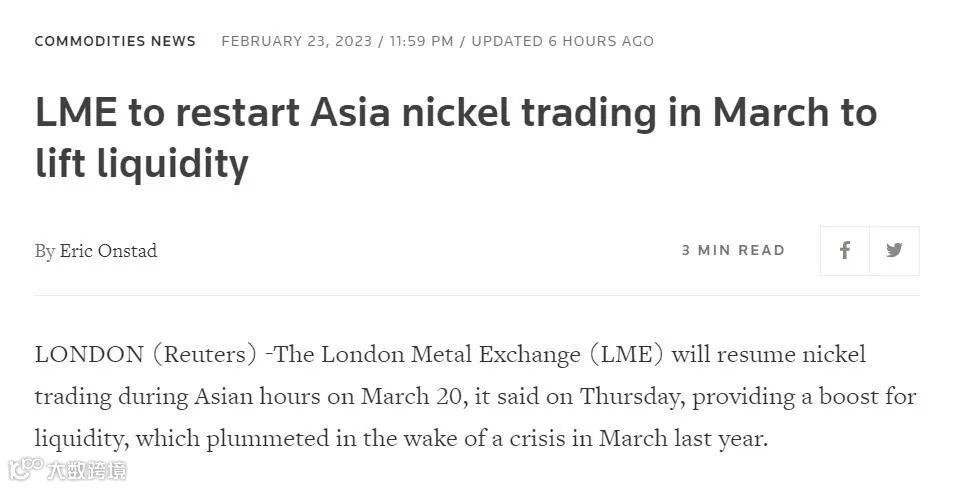Viewport: 967px width, 488px height.
Task: Open the Commodities News section link
Action: [x=115, y=41]
